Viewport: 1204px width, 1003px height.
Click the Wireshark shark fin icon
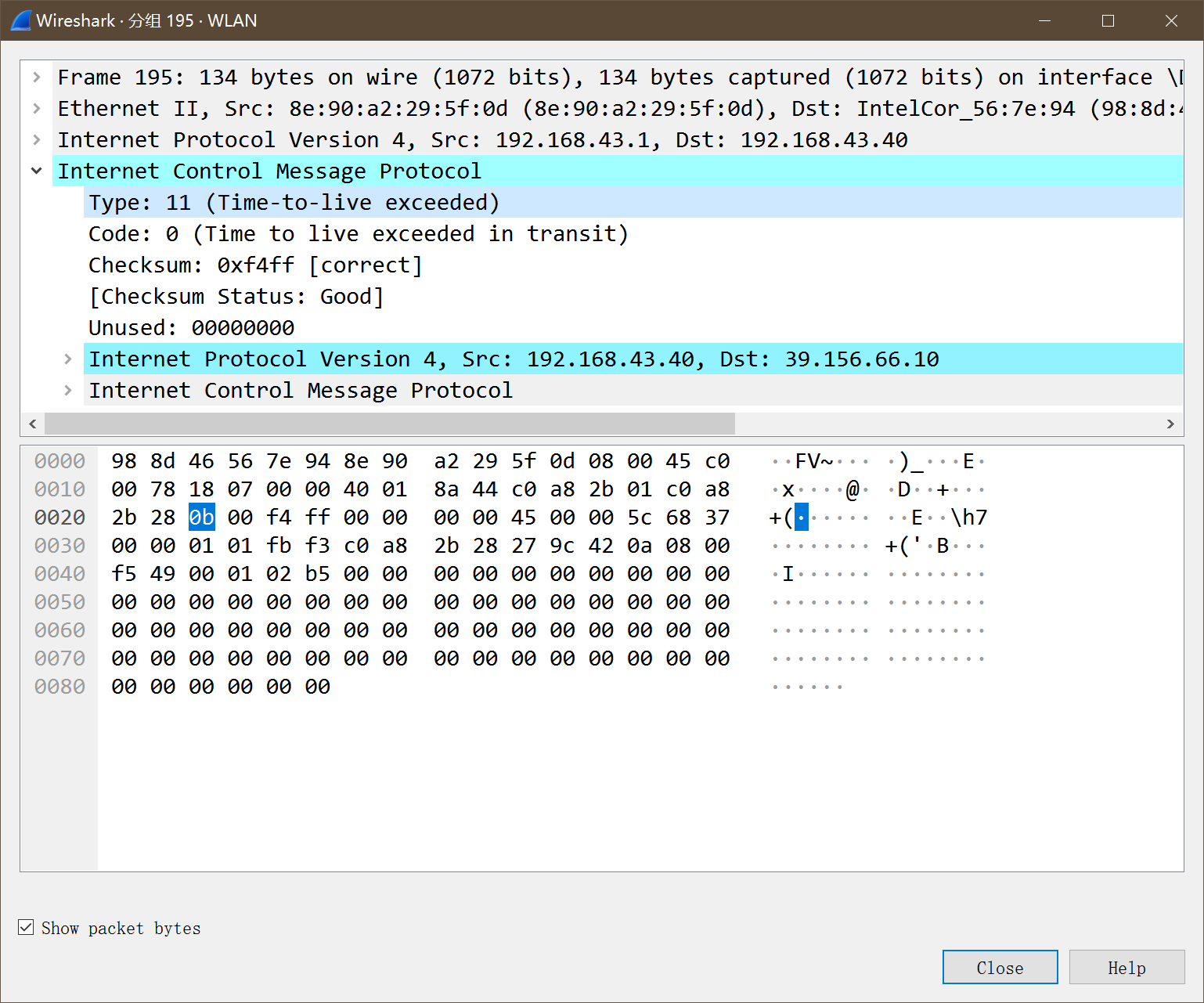point(20,20)
